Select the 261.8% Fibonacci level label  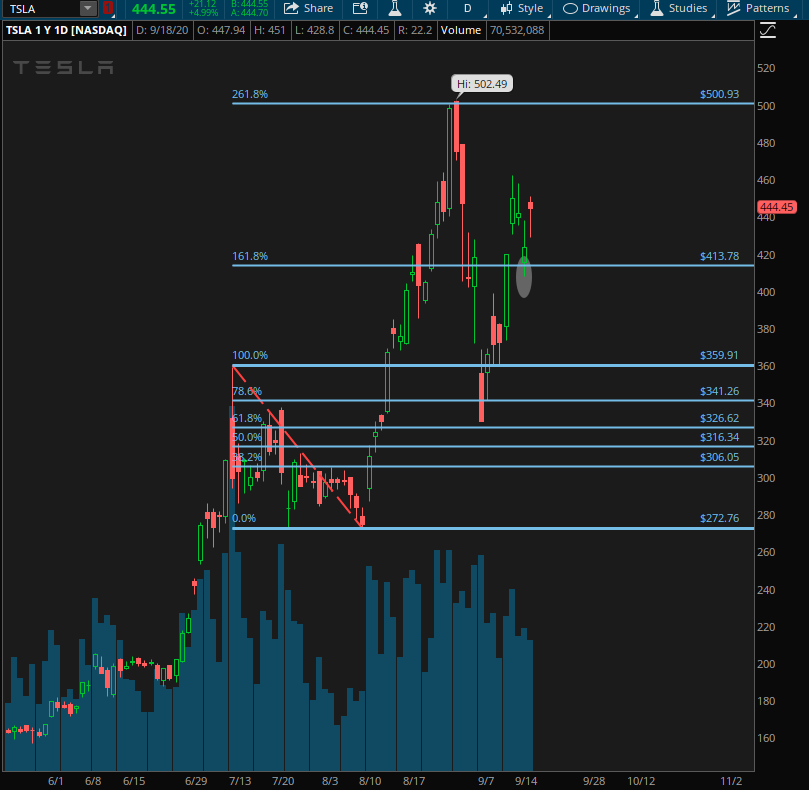point(250,94)
